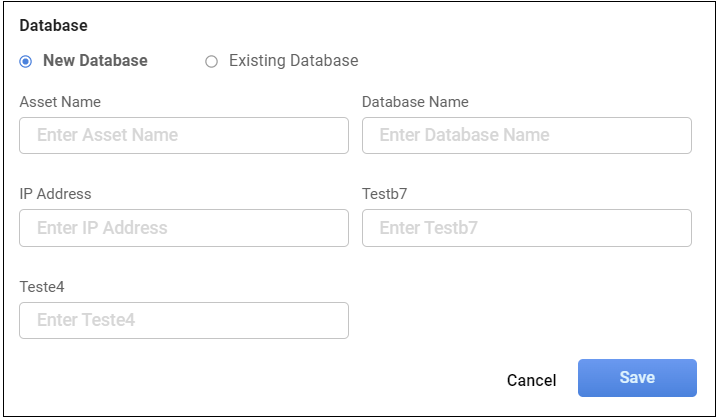Click into the Testb7 text box

tap(526, 228)
